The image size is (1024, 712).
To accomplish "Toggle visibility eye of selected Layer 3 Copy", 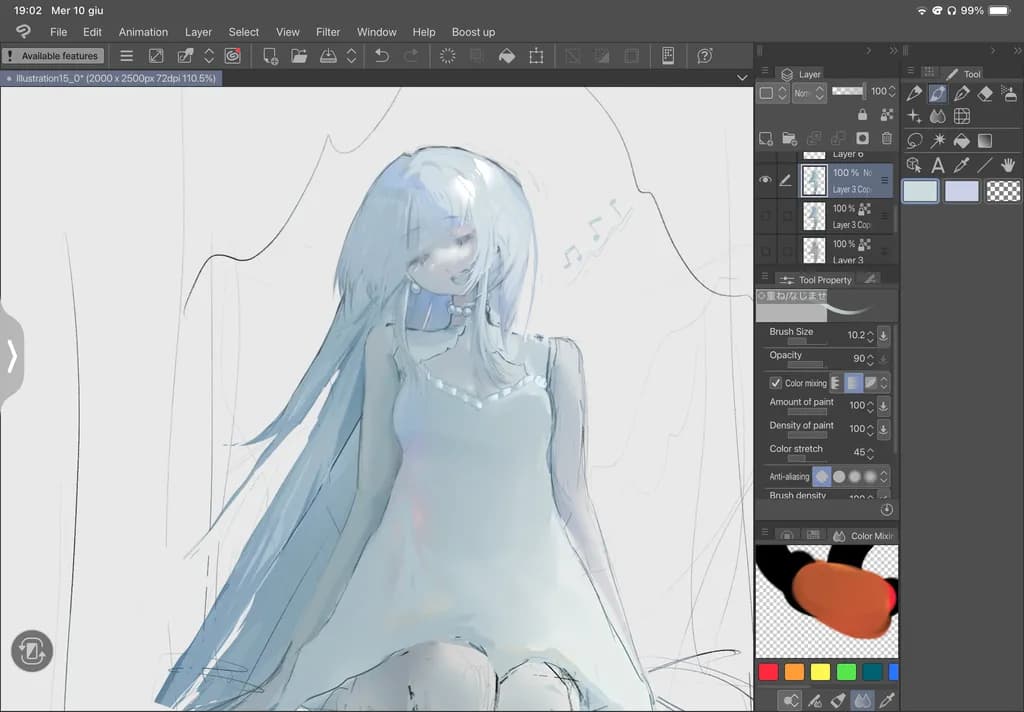I will coord(765,180).
